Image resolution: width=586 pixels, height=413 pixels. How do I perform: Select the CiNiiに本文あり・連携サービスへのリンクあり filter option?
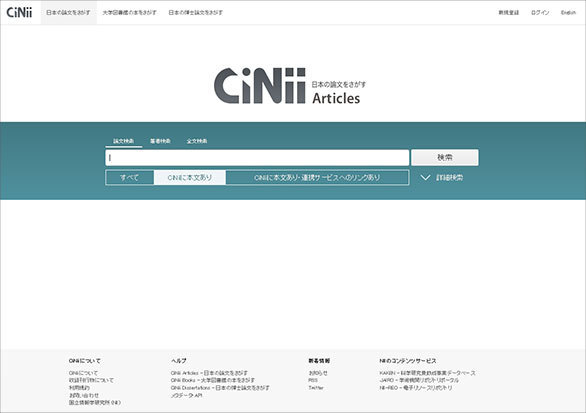[x=317, y=178]
